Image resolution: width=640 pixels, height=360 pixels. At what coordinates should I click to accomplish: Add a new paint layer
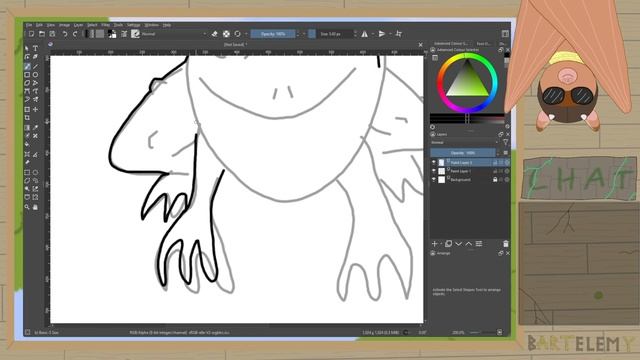pyautogui.click(x=435, y=244)
